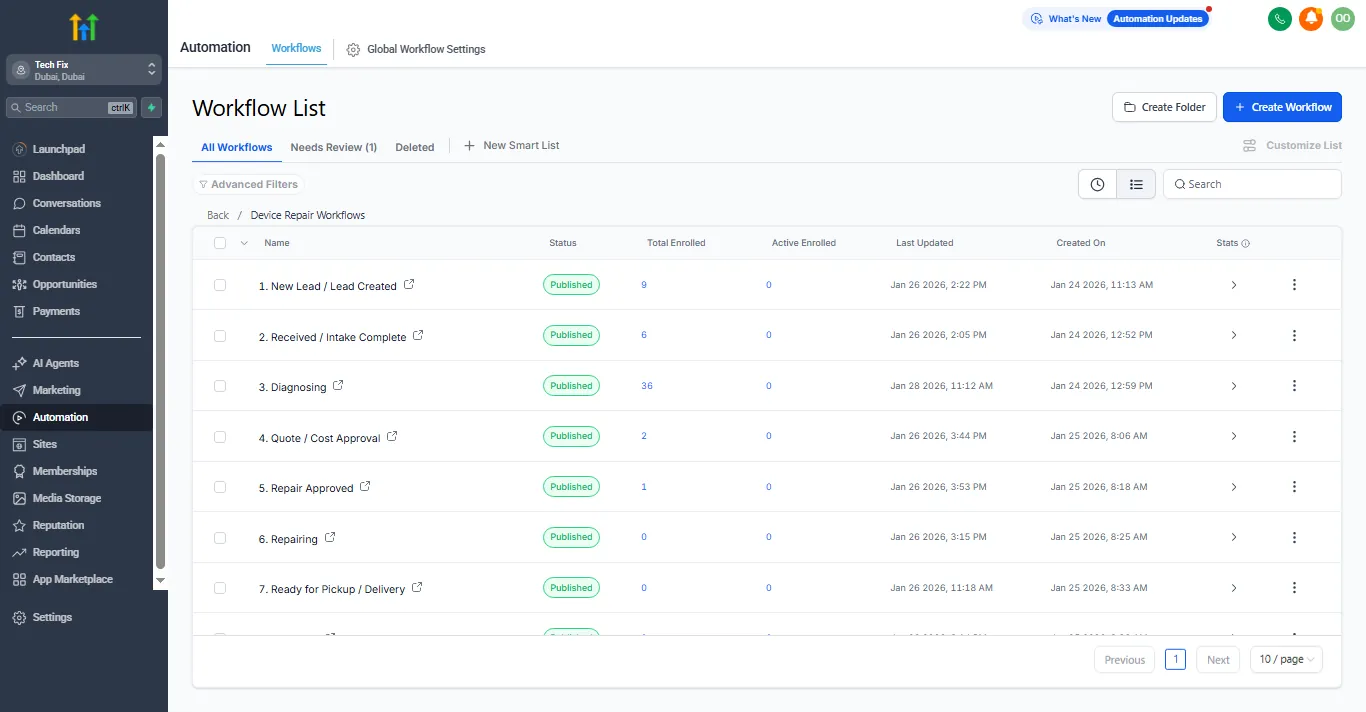Check the Received / Intake Complete row
The image size is (1366, 712).
(x=220, y=336)
